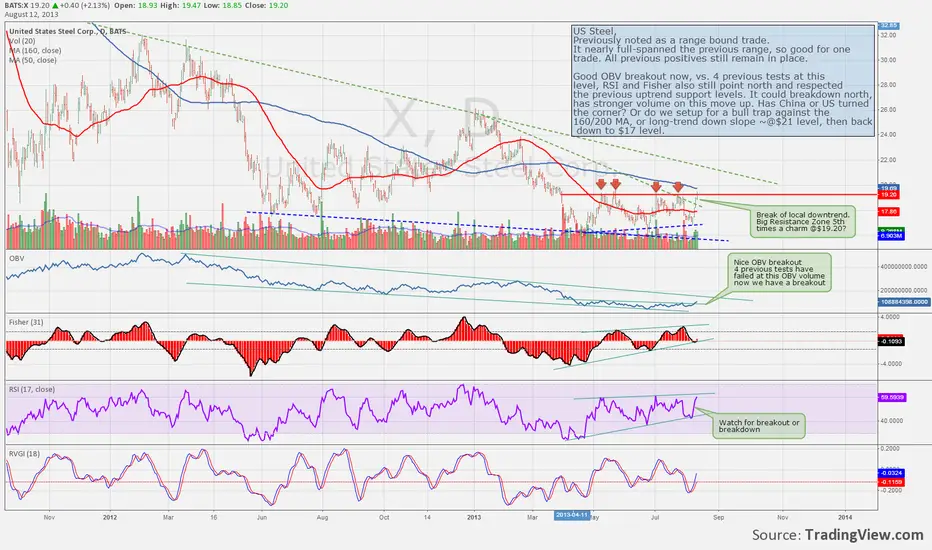The width and height of the screenshot is (932, 550).
Task: Click the 'Break of local downtrend' callout
Action: tap(802, 222)
